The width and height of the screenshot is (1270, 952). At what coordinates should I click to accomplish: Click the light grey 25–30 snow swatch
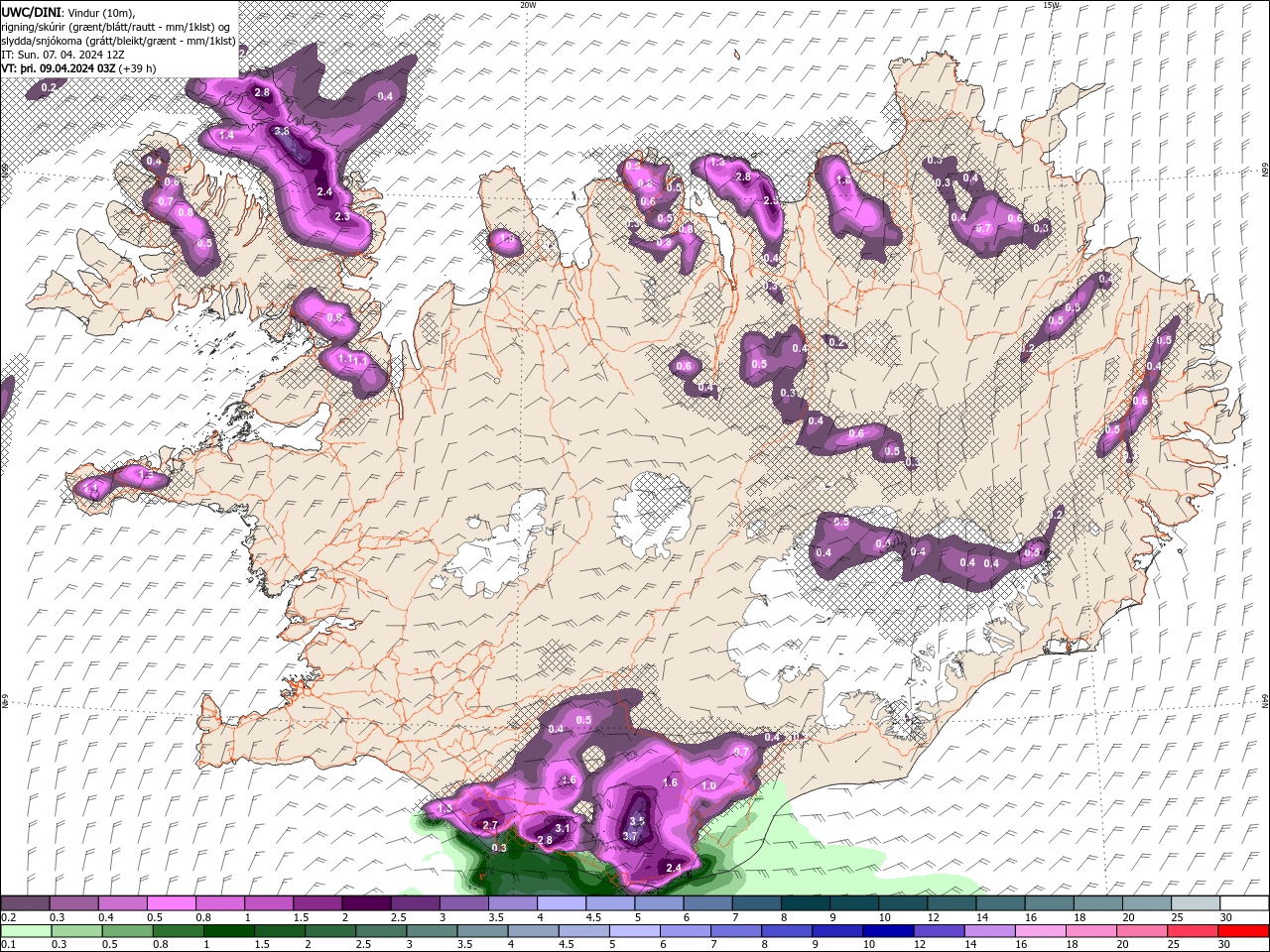click(x=1195, y=903)
